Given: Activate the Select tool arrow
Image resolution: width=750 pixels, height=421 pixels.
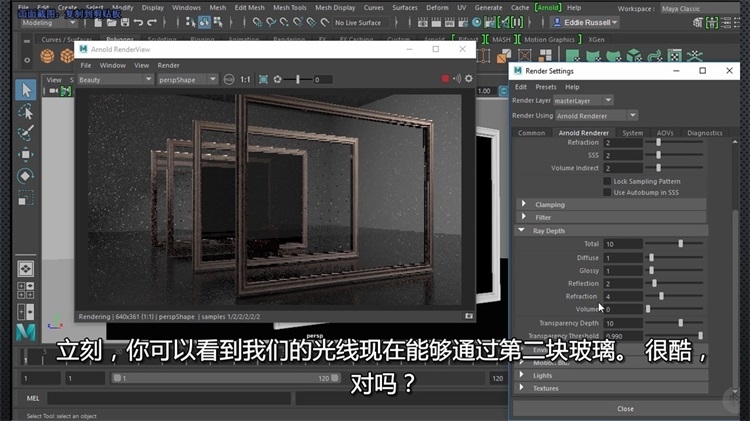Looking at the screenshot, I should click(x=26, y=90).
